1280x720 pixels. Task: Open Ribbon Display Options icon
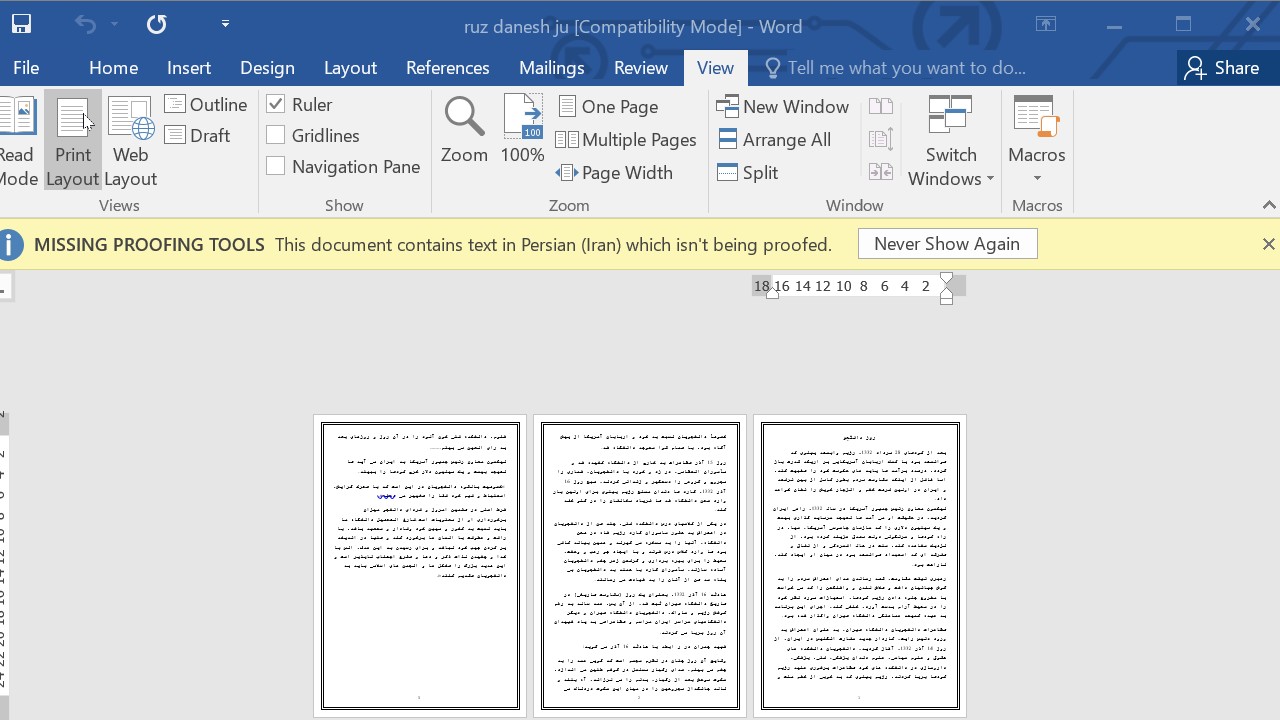coord(1045,25)
